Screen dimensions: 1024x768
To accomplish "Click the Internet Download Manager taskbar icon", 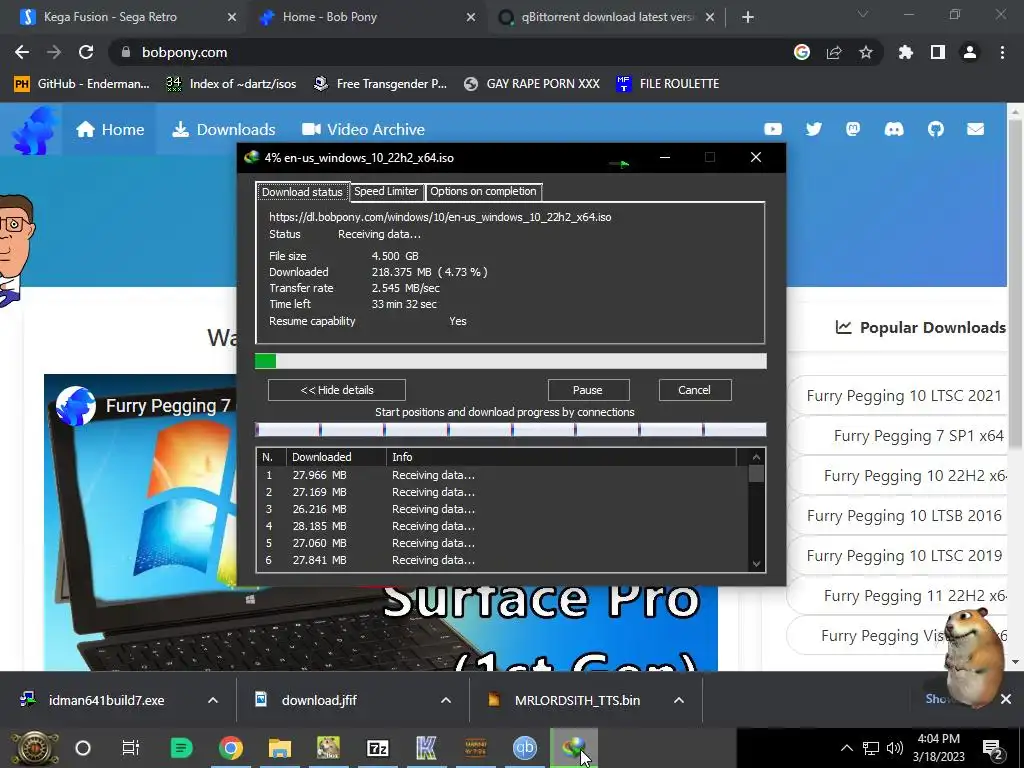I will 573,748.
